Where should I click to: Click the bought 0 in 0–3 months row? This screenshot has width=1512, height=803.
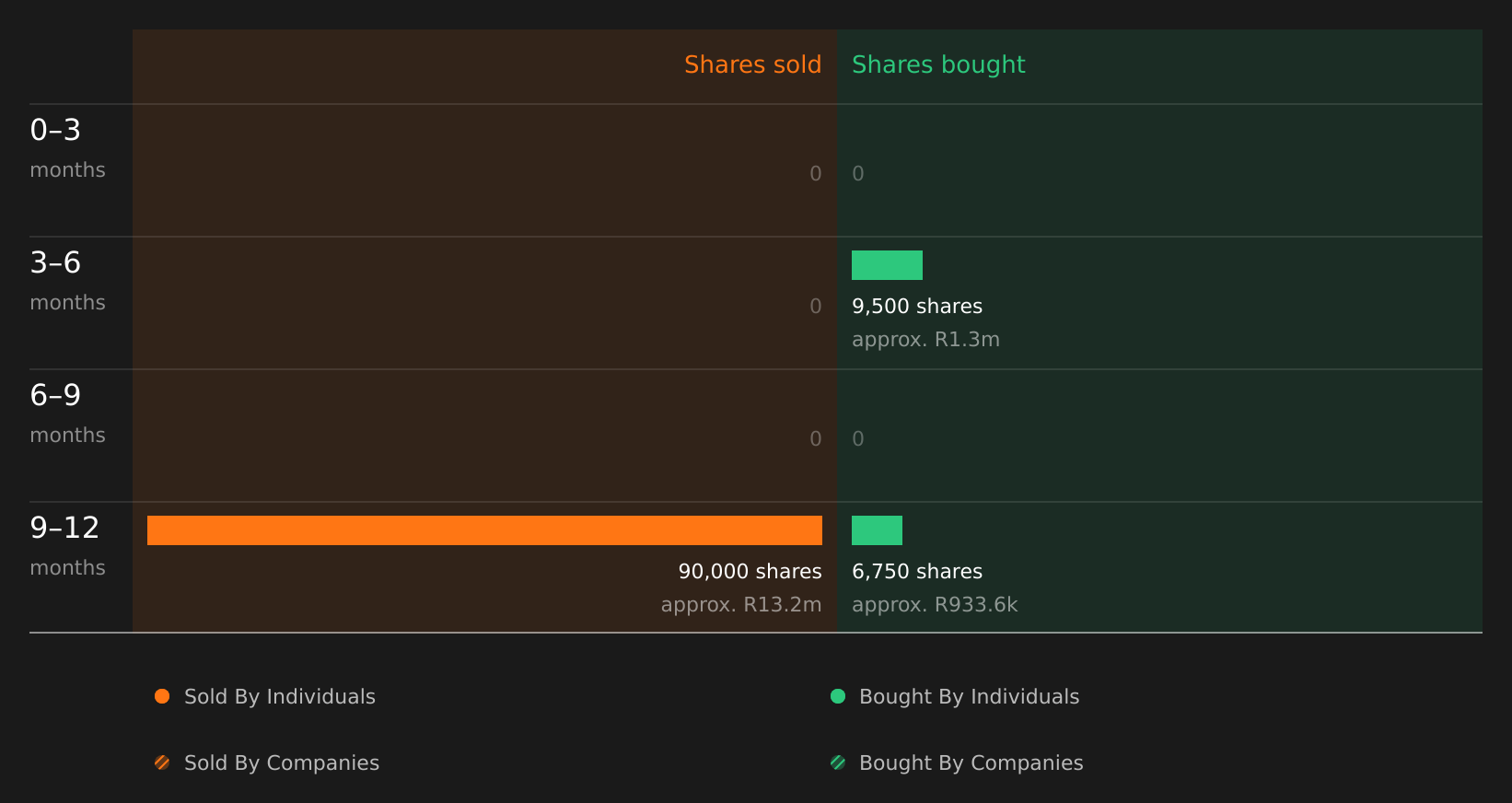(x=858, y=174)
